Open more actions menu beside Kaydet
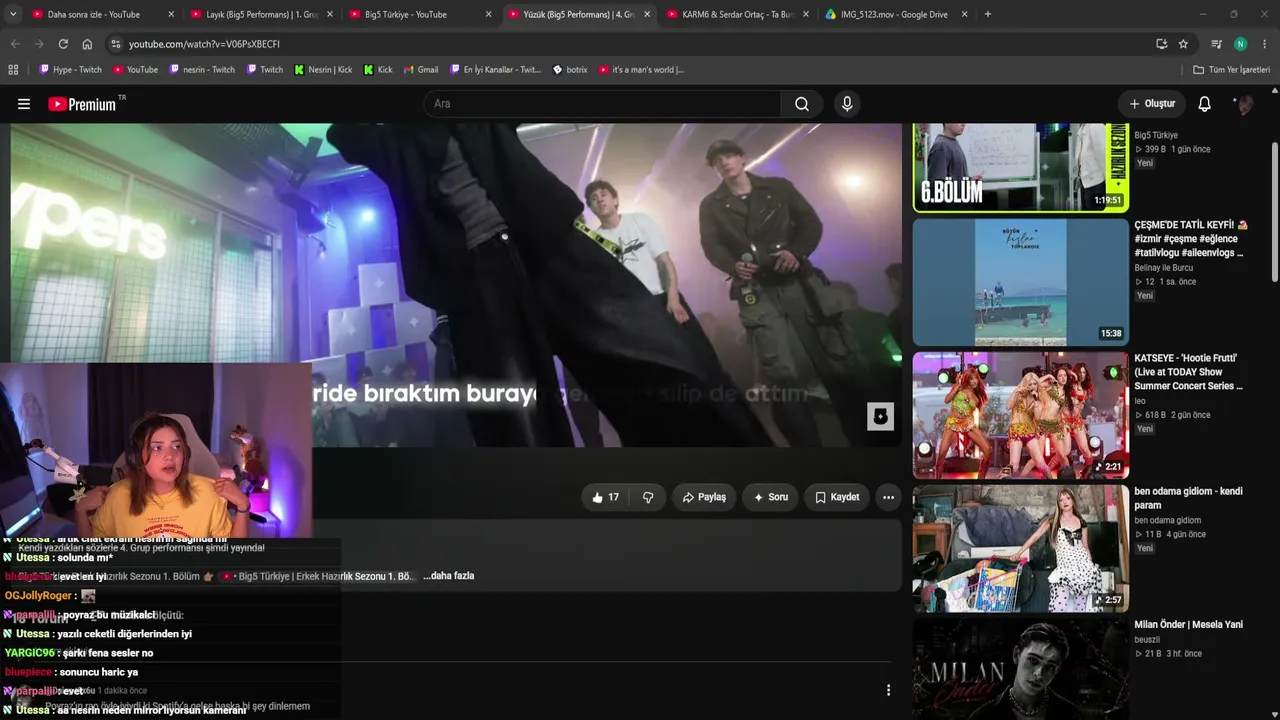The width and height of the screenshot is (1280, 720). click(x=888, y=497)
